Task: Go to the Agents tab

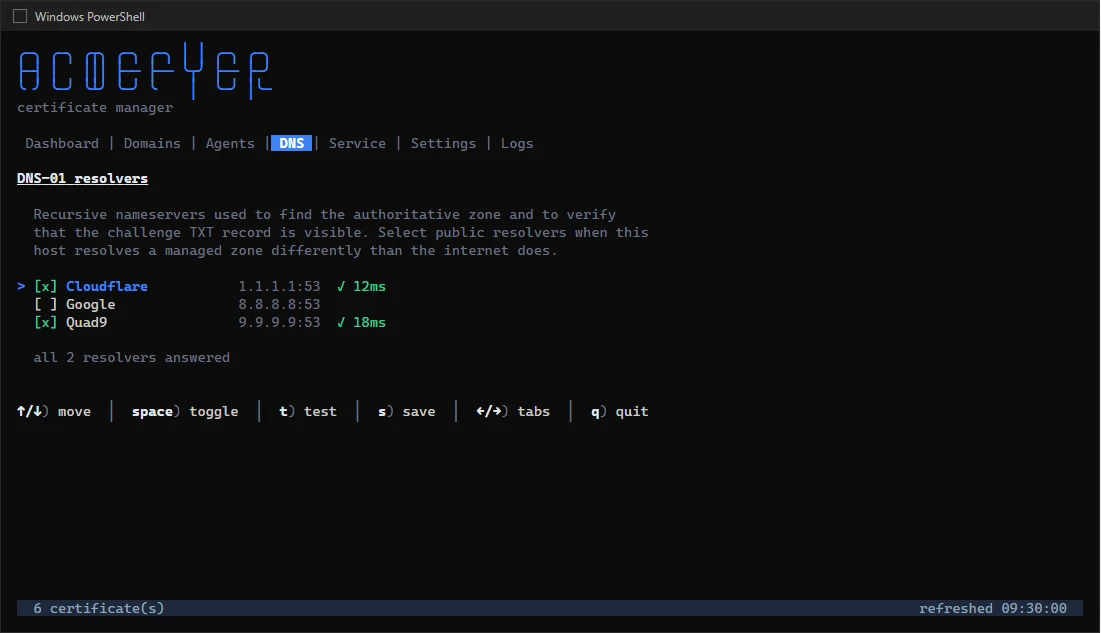Action: tap(230, 143)
